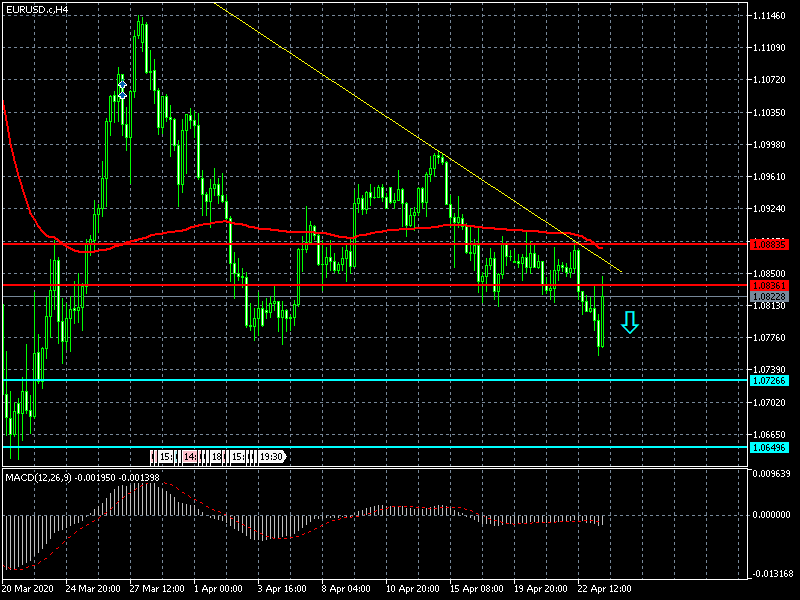Click the 1.11460 value on price scale
The image size is (800, 600).
tap(771, 16)
